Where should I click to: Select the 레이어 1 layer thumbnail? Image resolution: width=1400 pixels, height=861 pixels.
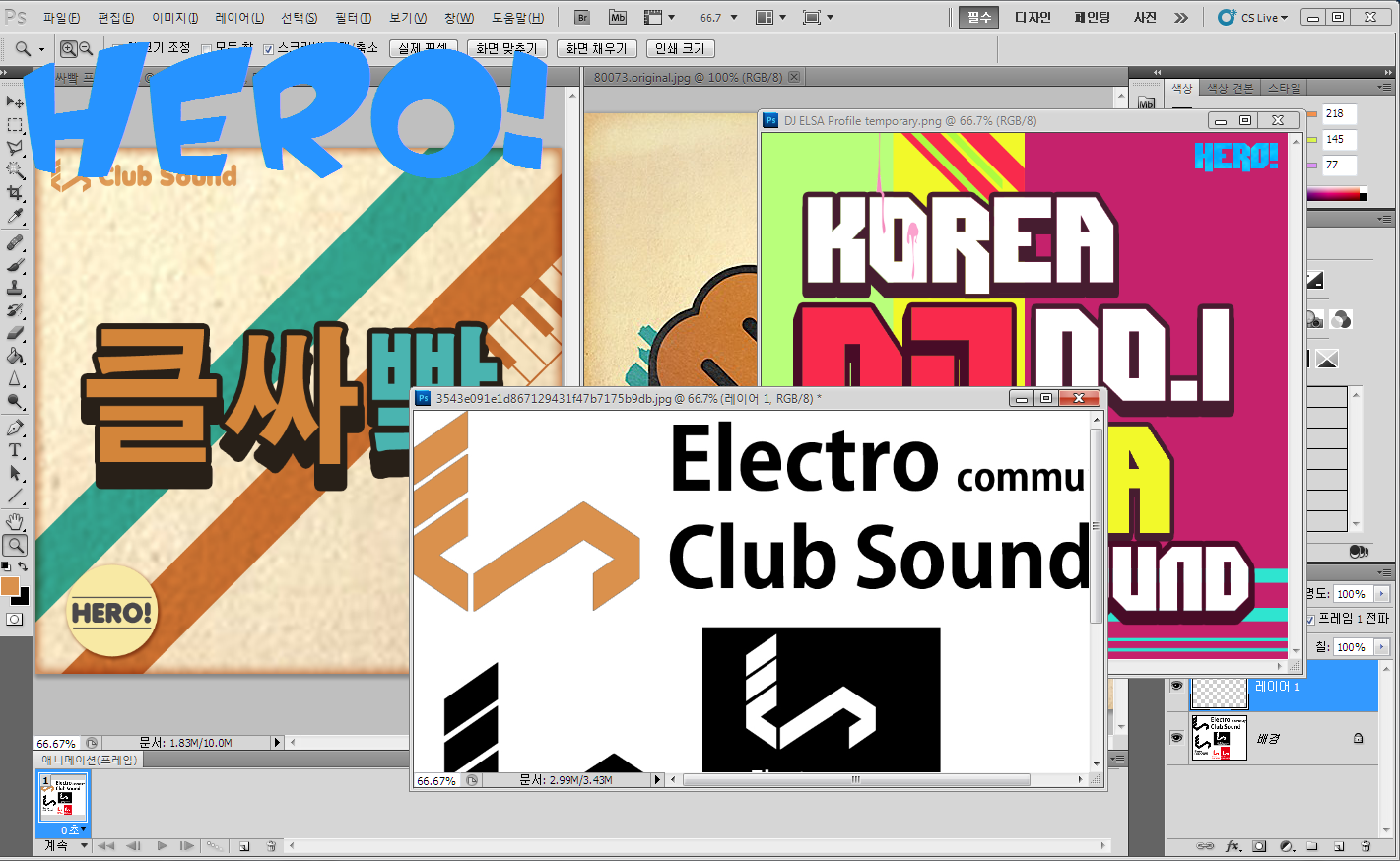pyautogui.click(x=1219, y=692)
